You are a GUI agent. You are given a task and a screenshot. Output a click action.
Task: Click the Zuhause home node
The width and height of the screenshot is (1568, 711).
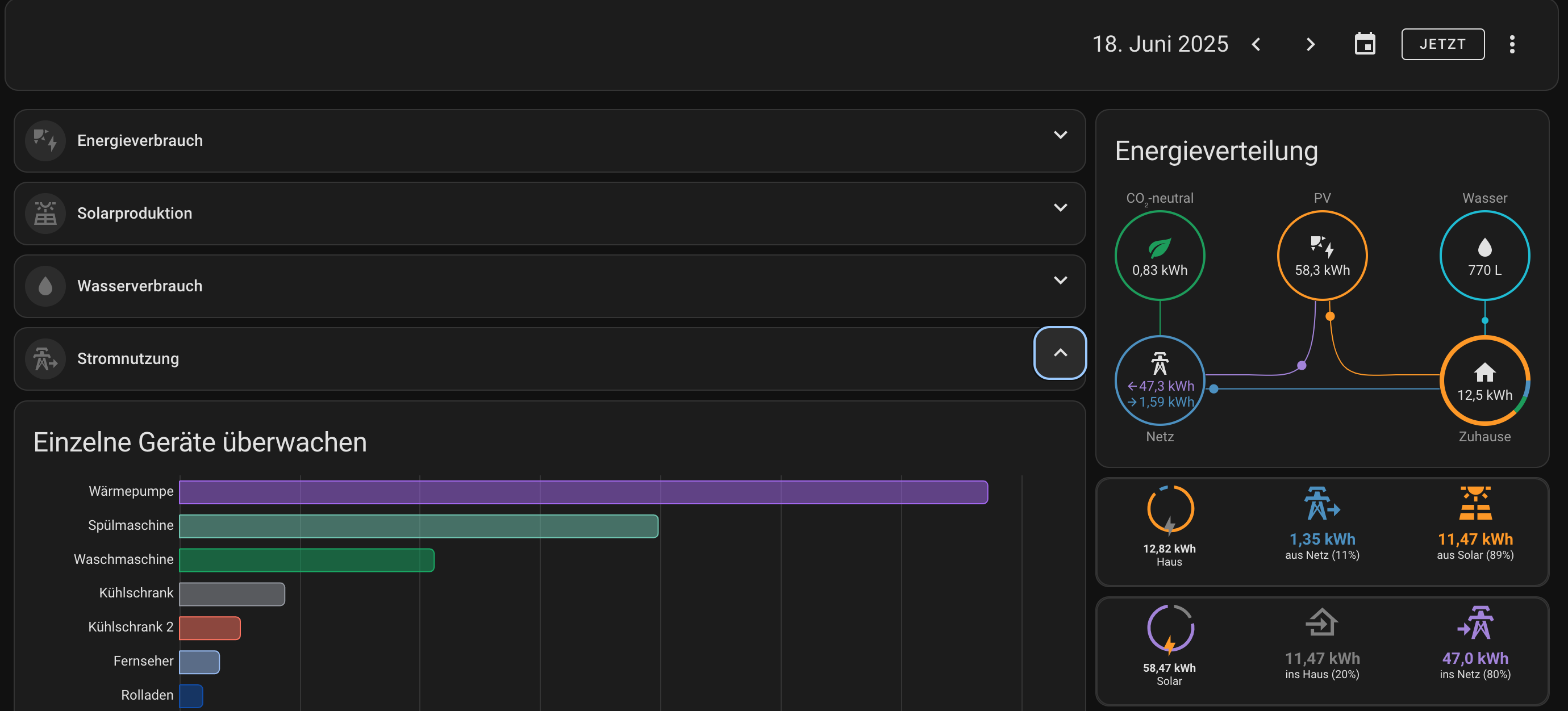tap(1484, 380)
